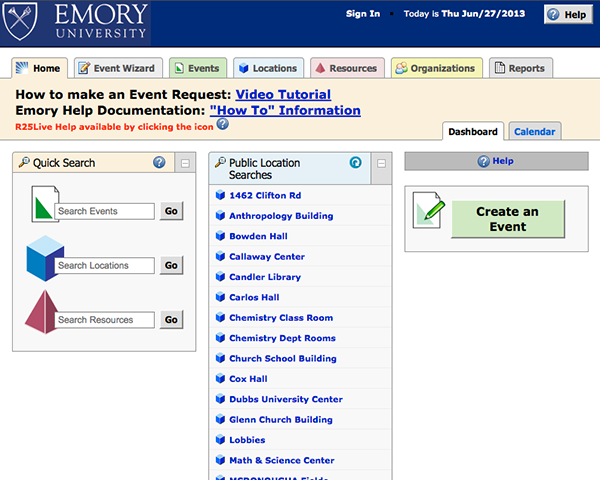This screenshot has width=600, height=480.
Task: Open the Video Tutorial link
Action: coord(283,95)
